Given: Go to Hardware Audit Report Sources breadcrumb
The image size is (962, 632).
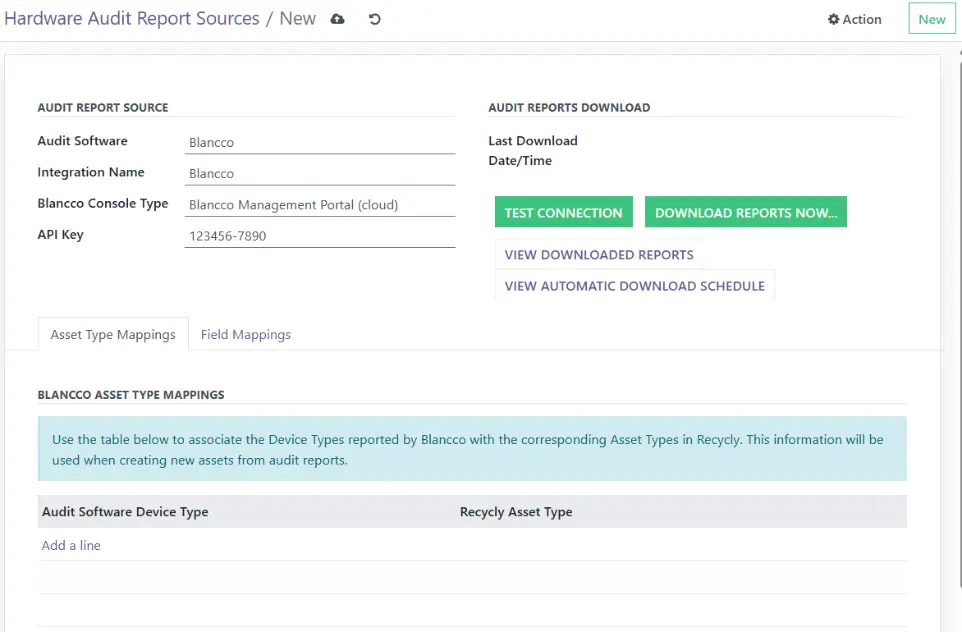Looking at the screenshot, I should [132, 18].
